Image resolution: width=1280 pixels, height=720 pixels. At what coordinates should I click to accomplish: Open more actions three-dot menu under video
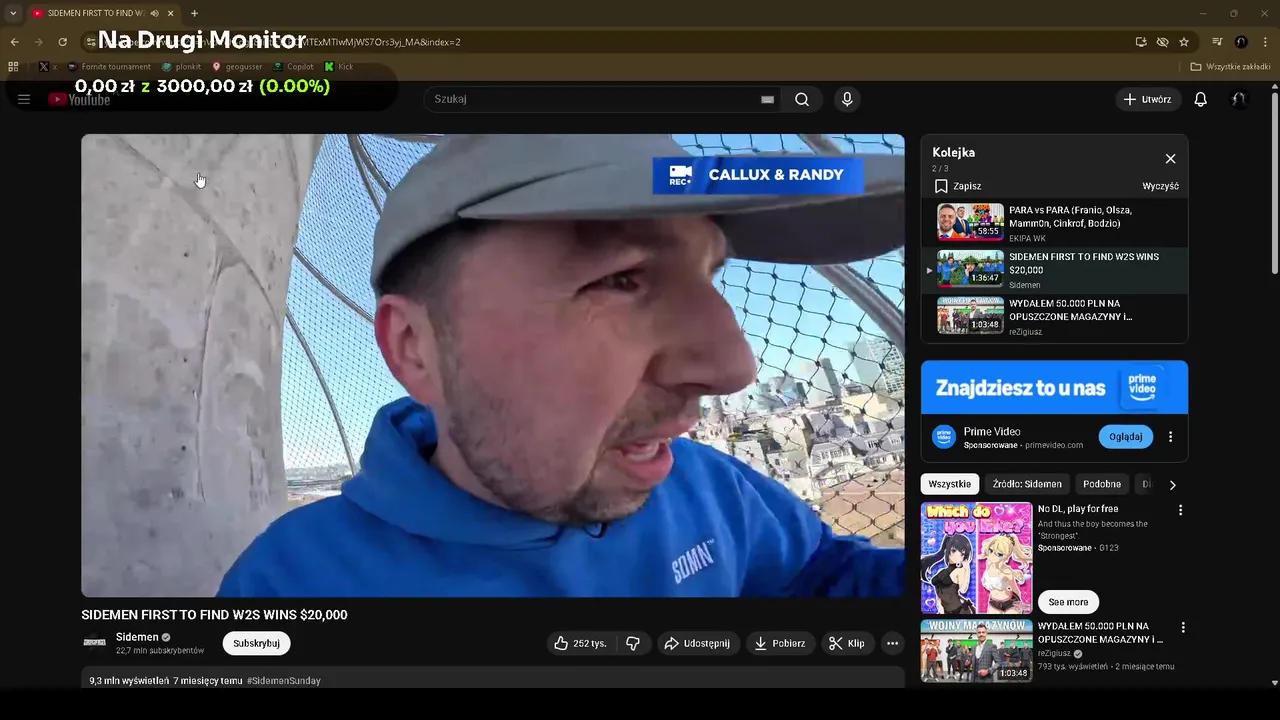pos(893,643)
